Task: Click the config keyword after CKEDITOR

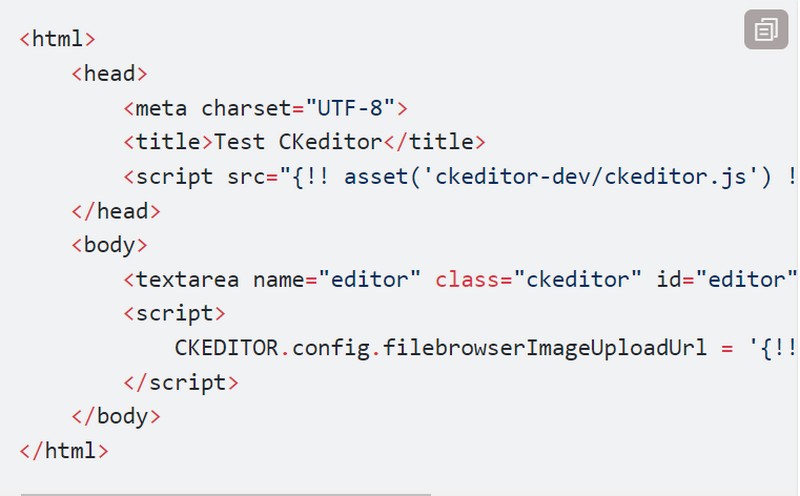Action: pos(331,349)
